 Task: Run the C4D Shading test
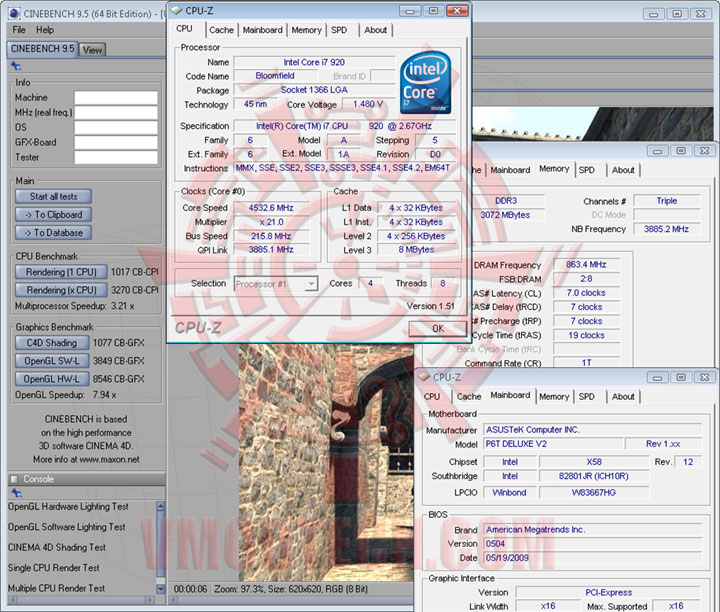tap(52, 343)
